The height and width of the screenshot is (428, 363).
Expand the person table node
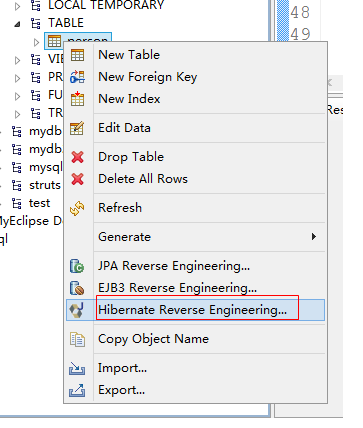[36, 42]
